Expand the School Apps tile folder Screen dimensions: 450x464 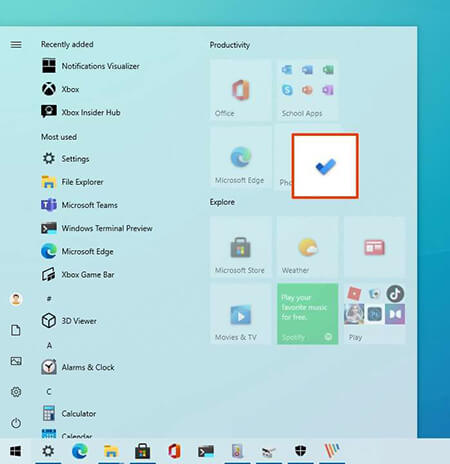tap(308, 90)
